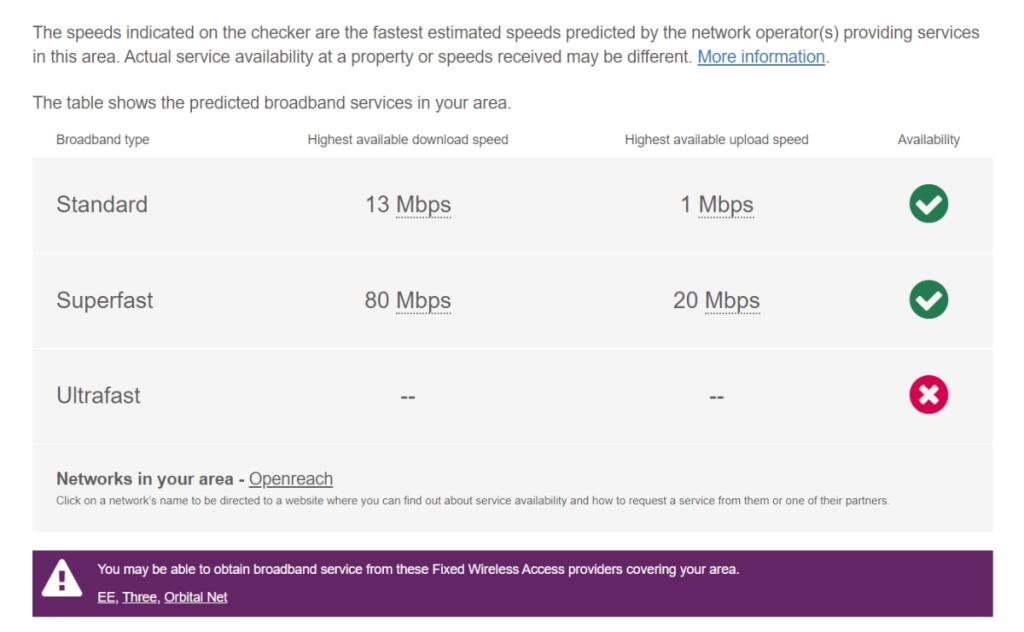The height and width of the screenshot is (632, 1024).
Task: Select the Standard broadband type row label
Action: [102, 204]
